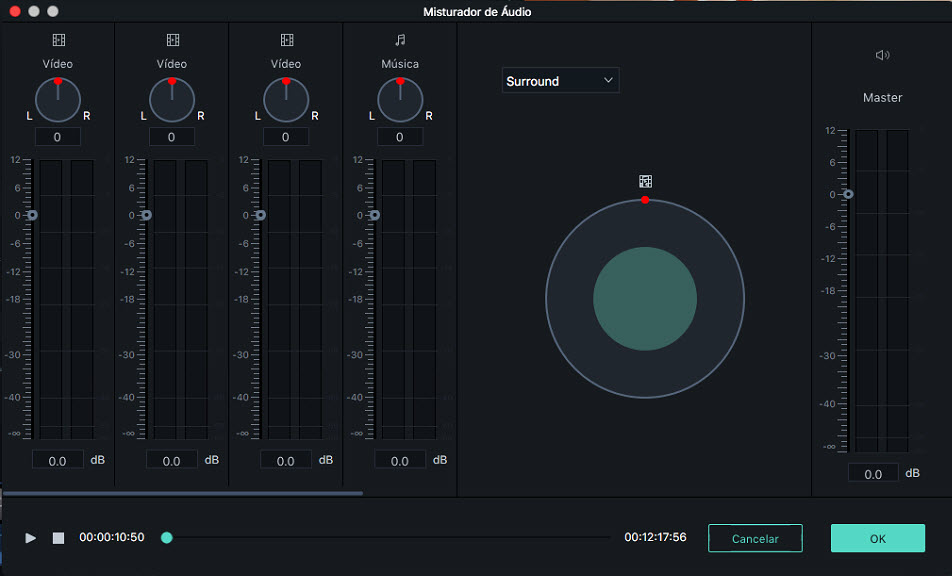
Task: Click the first Vídeo track film icon
Action: point(58,40)
